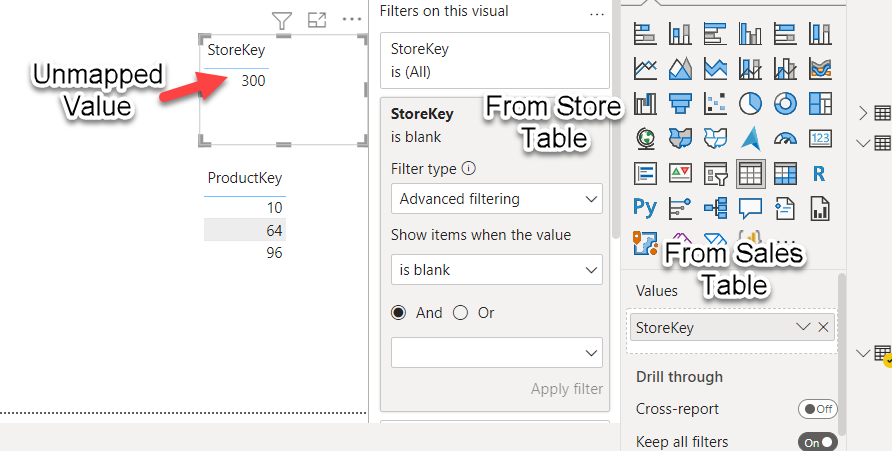
Task: Open the Advanced filtering dropdown
Action: tap(496, 199)
